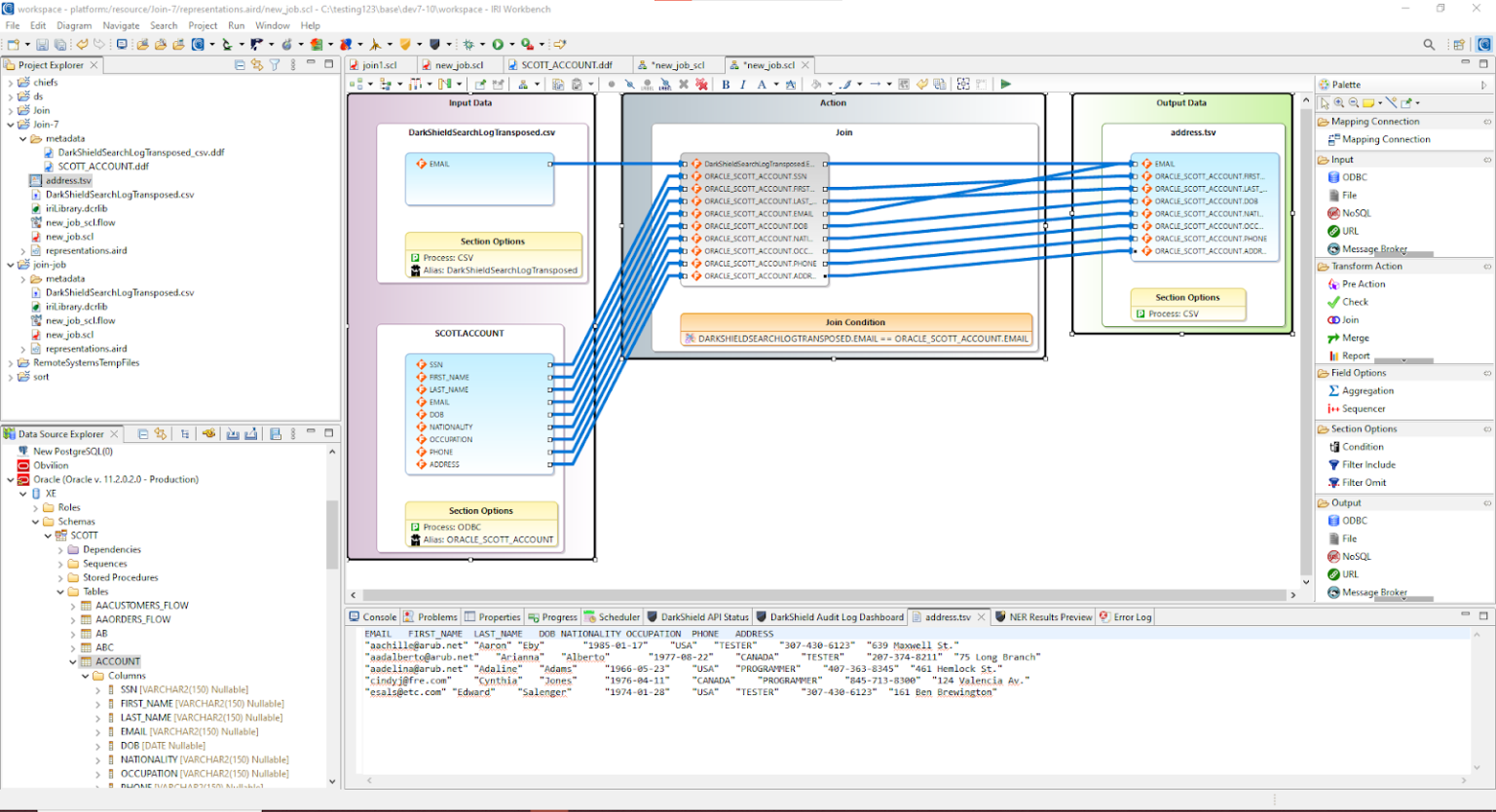Click the Save icon on the main toolbar
This screenshot has width=1496, height=812.
pyautogui.click(x=43, y=43)
